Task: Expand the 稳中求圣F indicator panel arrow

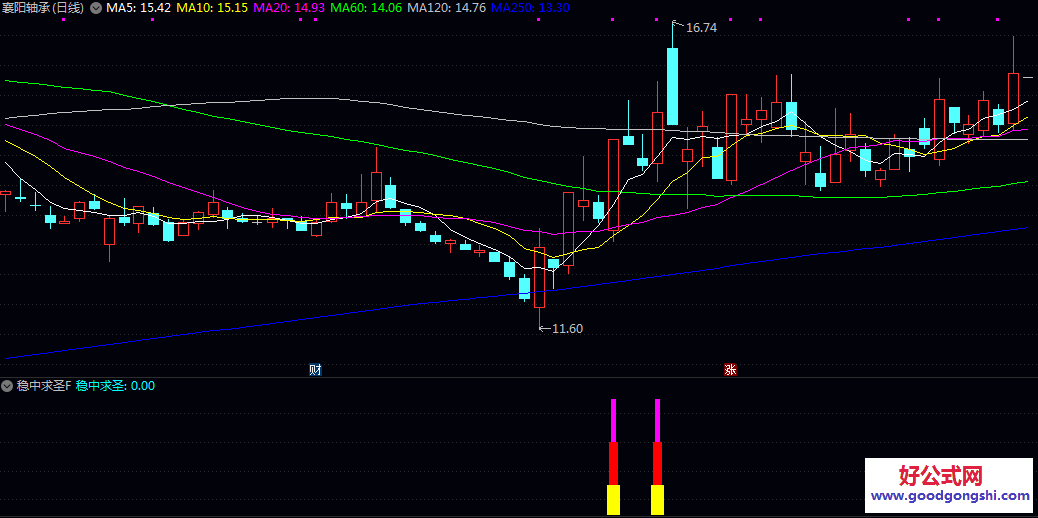Action: tap(7, 386)
